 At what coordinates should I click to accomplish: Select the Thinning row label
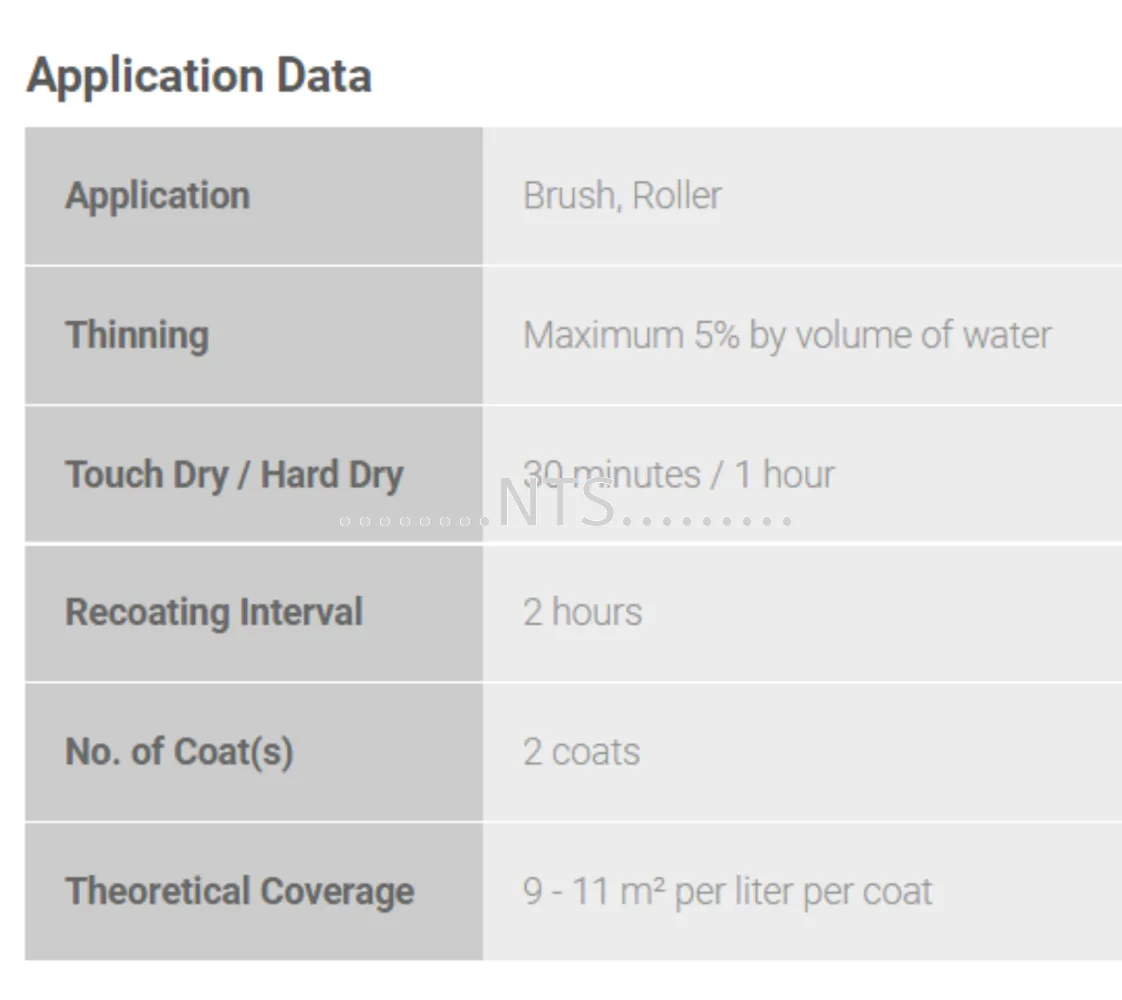coord(137,335)
